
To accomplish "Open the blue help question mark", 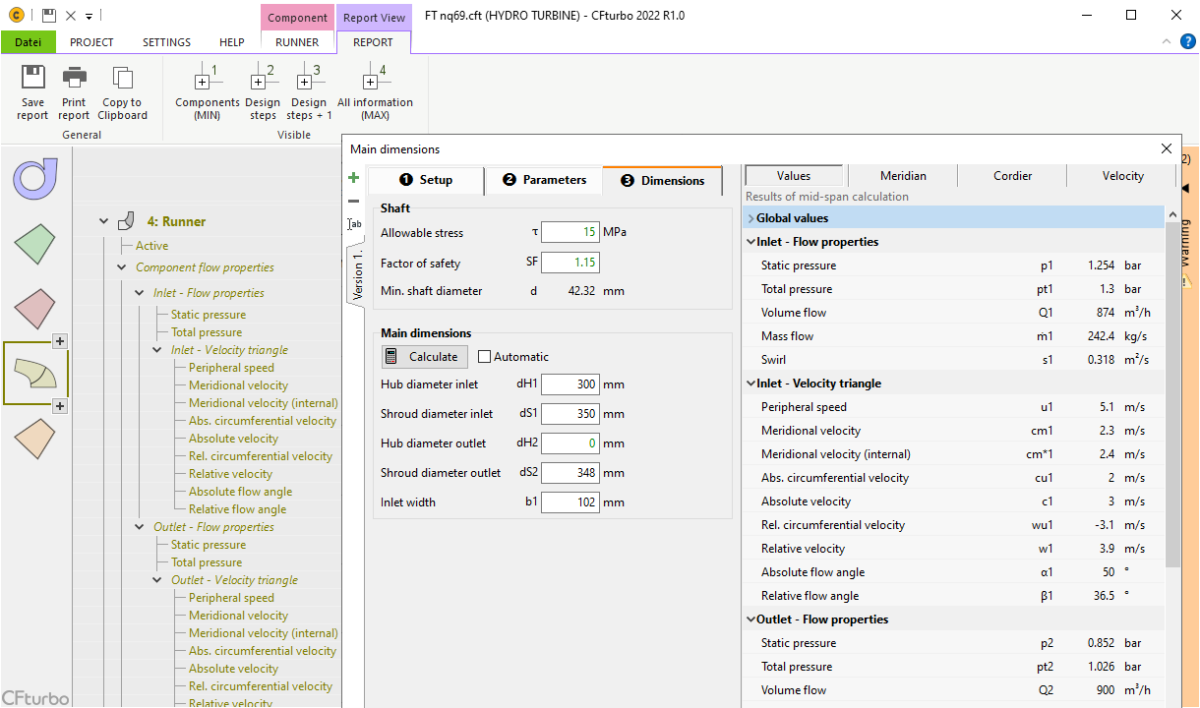I will [1188, 41].
